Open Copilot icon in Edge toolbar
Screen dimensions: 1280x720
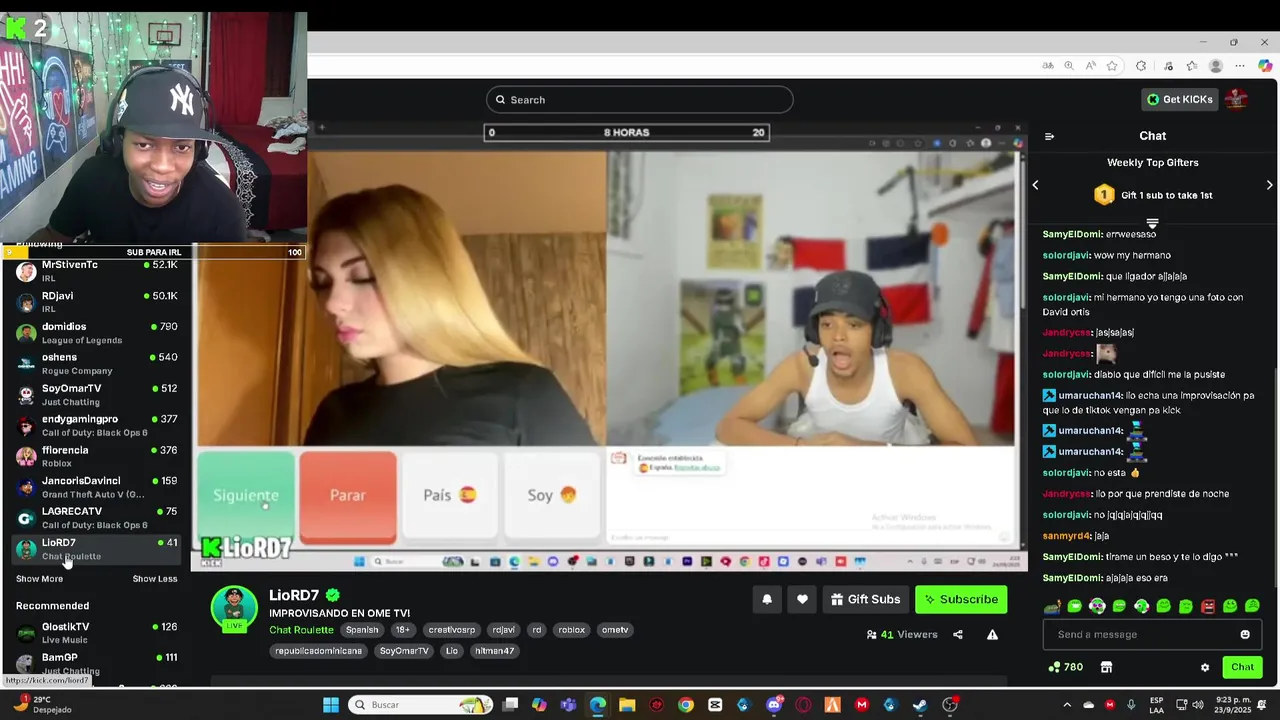point(1265,66)
